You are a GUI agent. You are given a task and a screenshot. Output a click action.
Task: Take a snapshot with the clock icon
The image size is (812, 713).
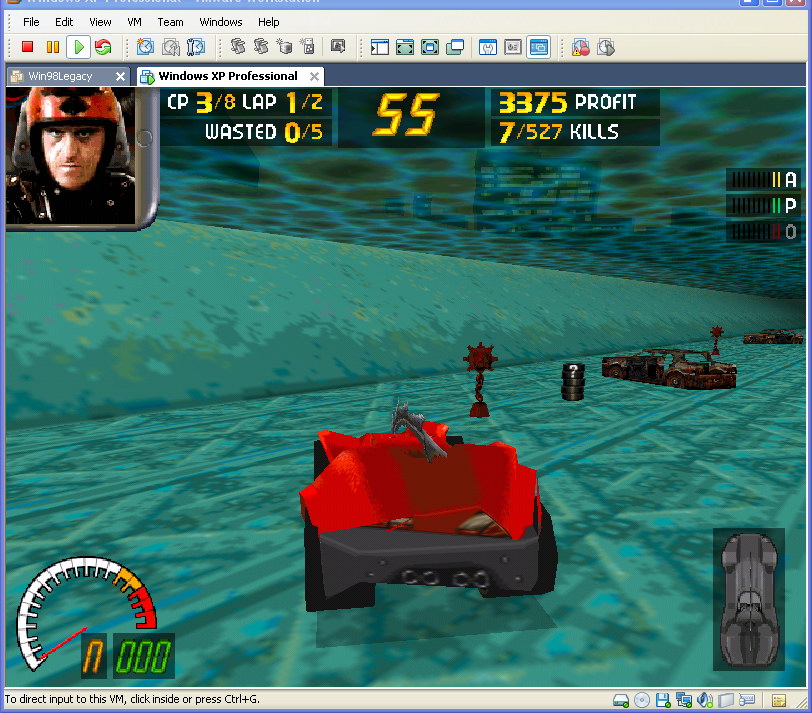145,47
